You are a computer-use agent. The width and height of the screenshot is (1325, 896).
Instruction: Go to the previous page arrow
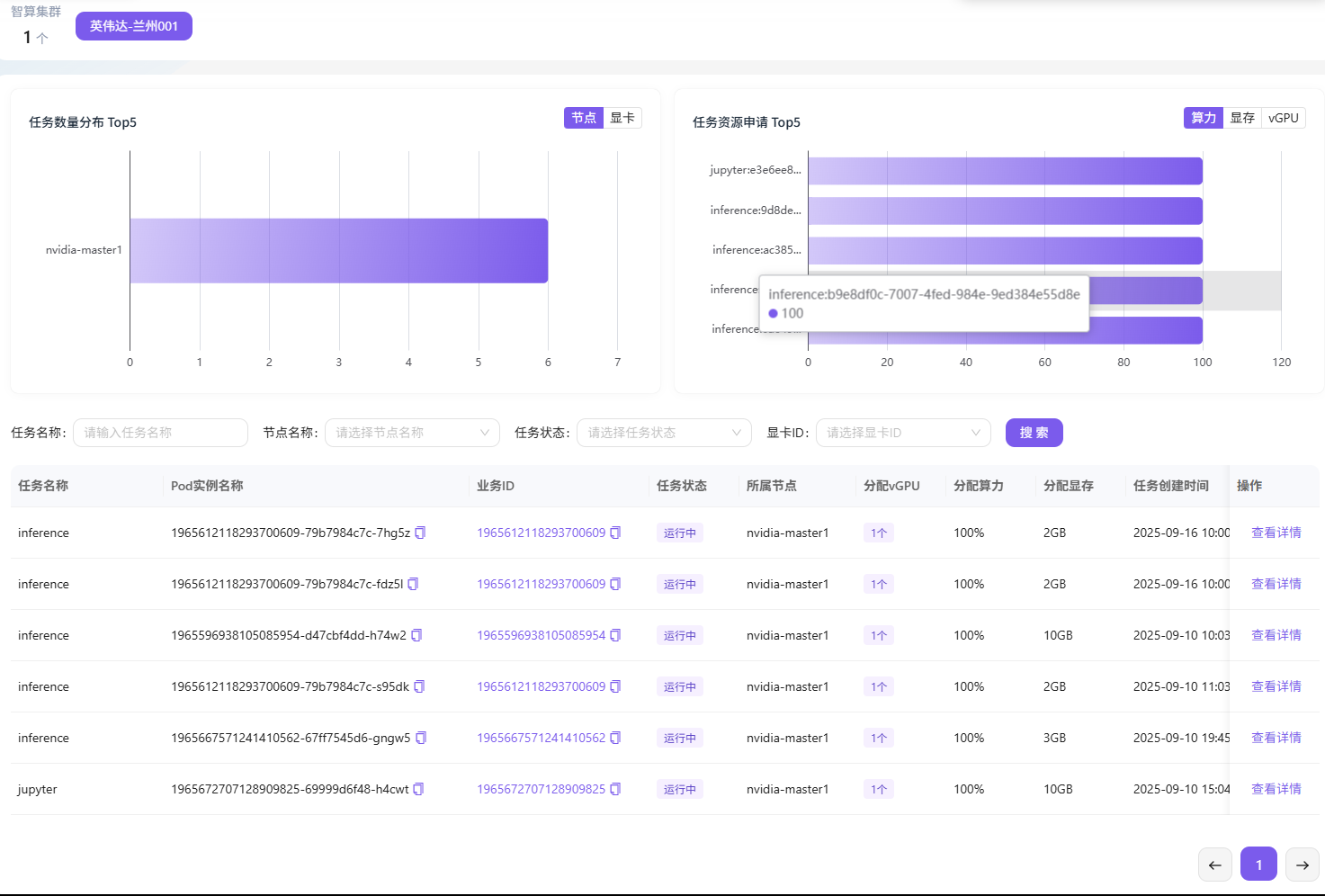coord(1214,865)
